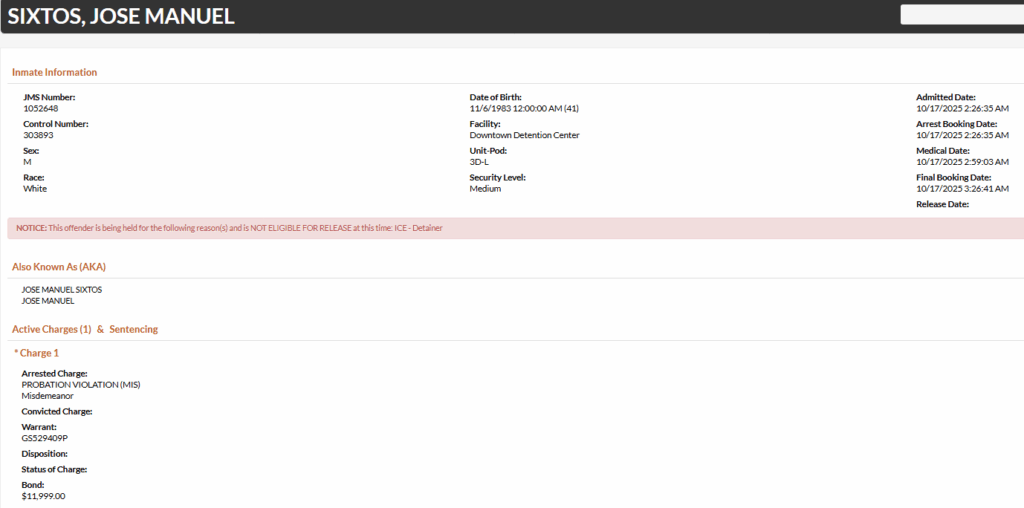
Task: Click the search input field in header
Action: 961,14
